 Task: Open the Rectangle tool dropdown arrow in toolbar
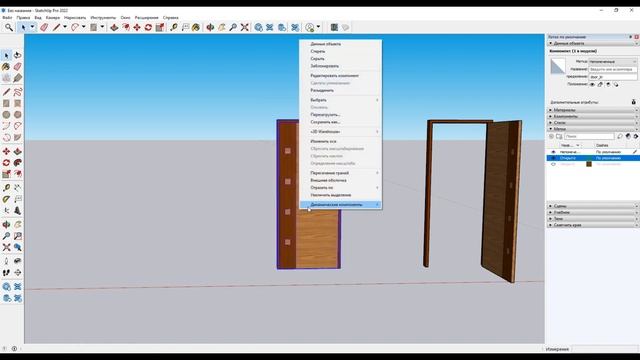click(102, 27)
